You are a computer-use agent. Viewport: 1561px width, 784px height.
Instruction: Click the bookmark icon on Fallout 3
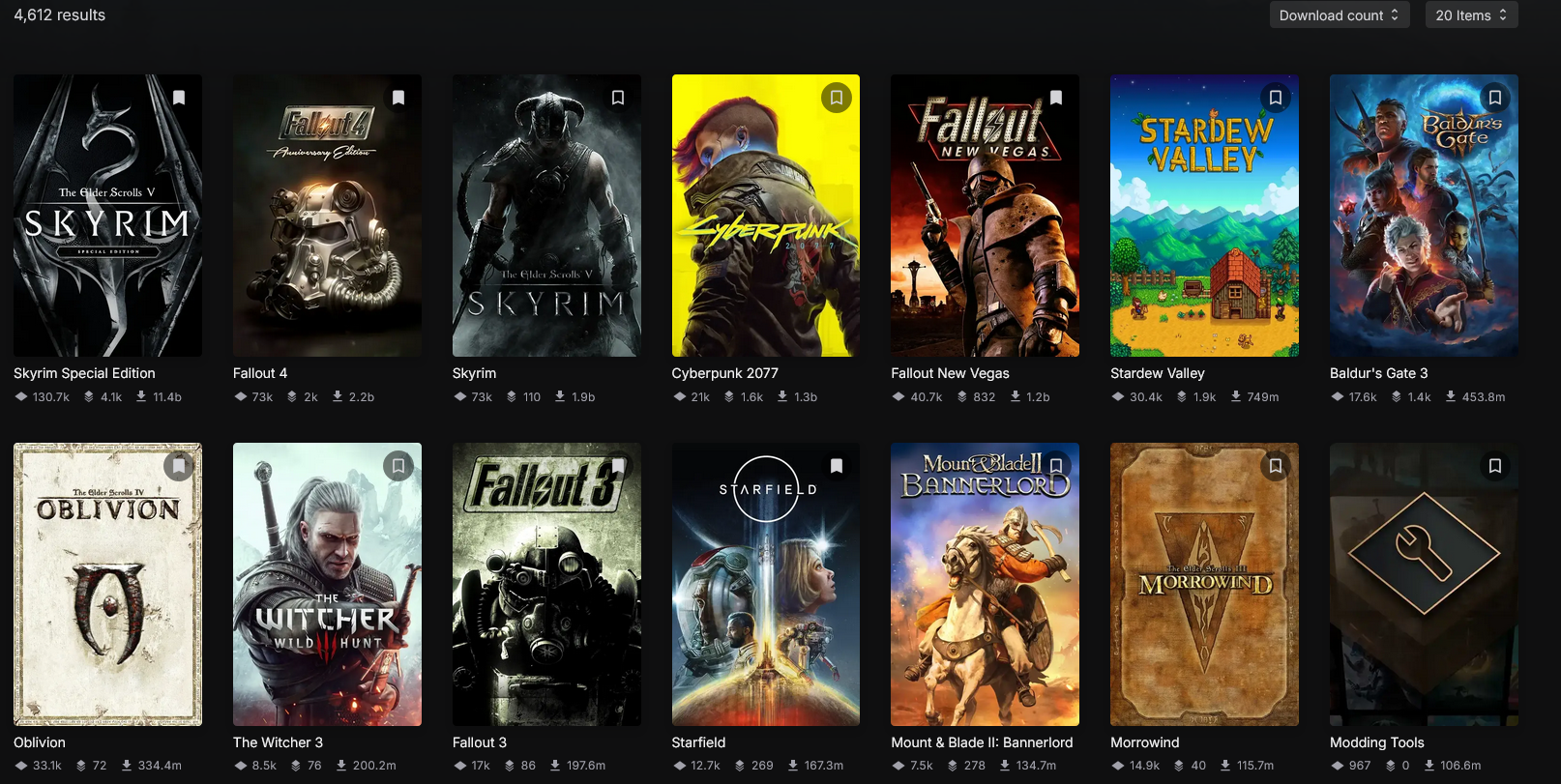click(618, 466)
